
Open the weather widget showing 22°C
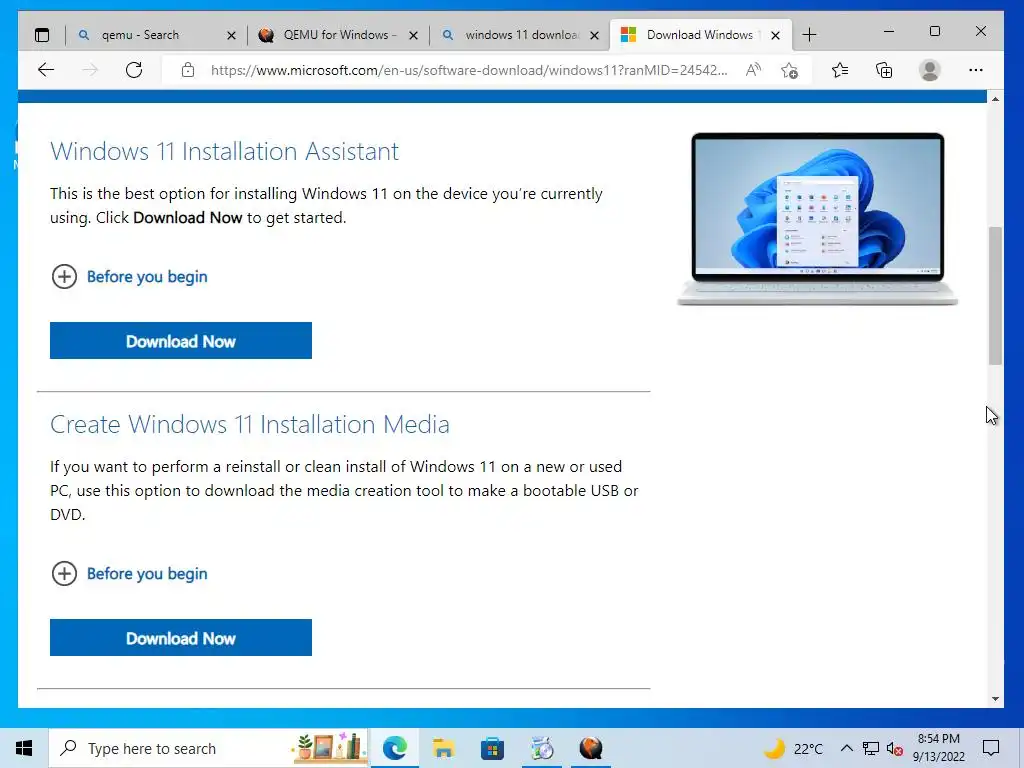click(793, 748)
